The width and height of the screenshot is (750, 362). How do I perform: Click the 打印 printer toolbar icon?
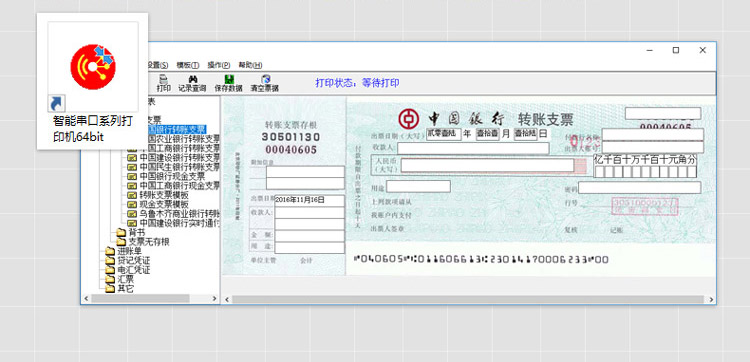click(x=164, y=83)
